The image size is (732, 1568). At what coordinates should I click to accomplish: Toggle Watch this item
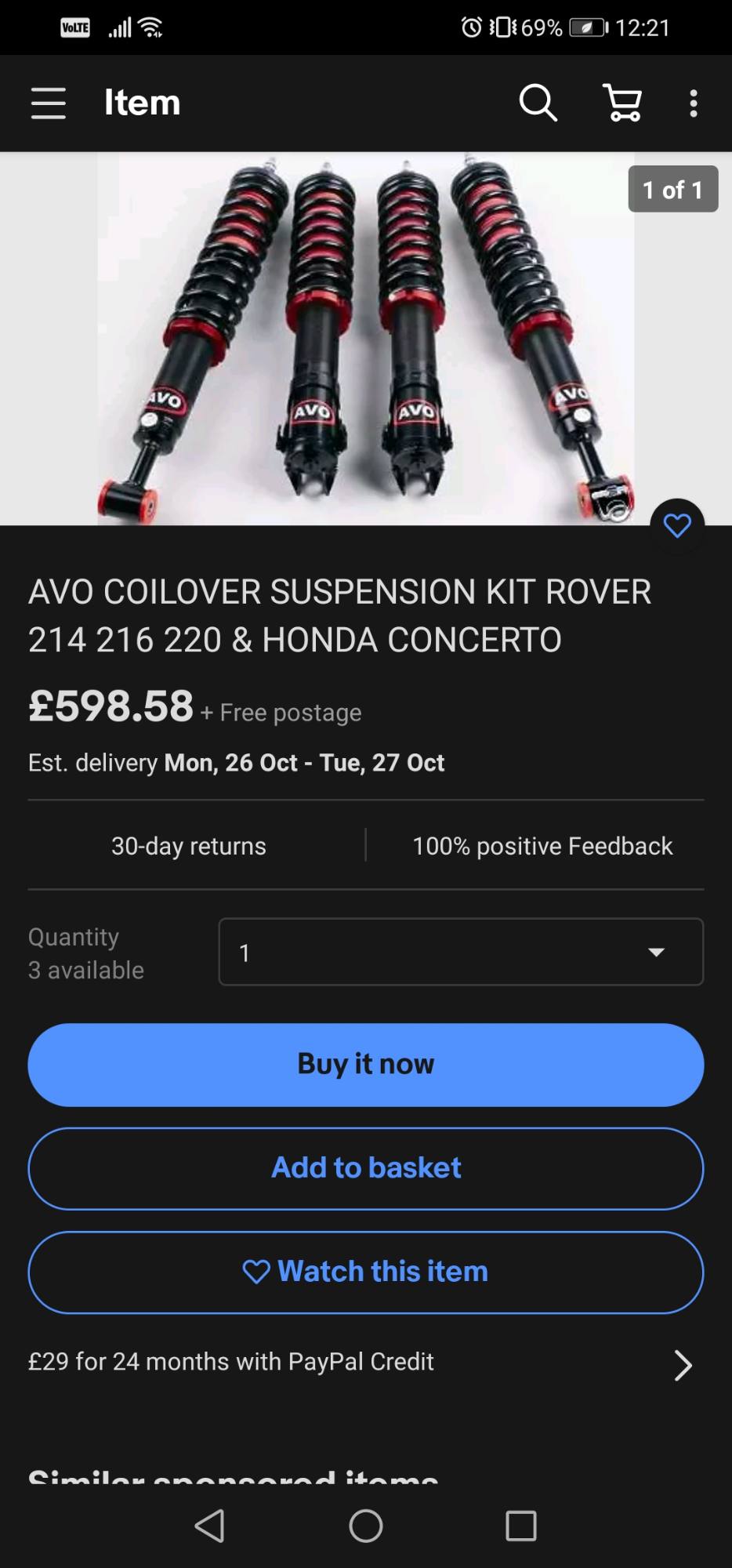click(x=366, y=1272)
